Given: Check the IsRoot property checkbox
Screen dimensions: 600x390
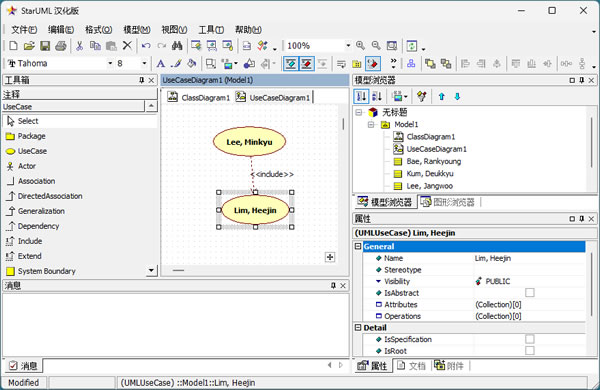Looking at the screenshot, I should click(x=530, y=351).
